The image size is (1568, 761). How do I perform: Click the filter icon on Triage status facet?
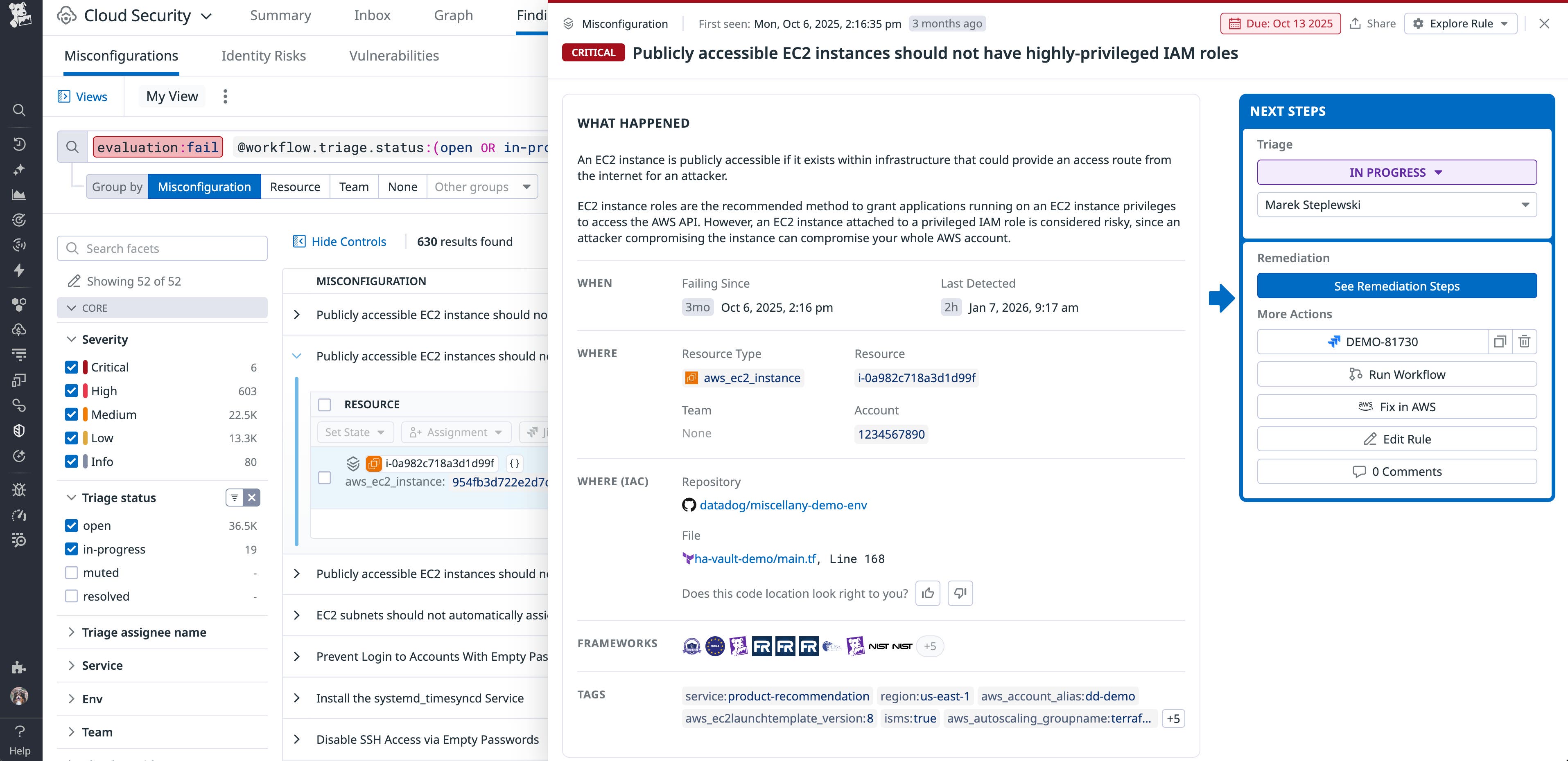tap(235, 497)
